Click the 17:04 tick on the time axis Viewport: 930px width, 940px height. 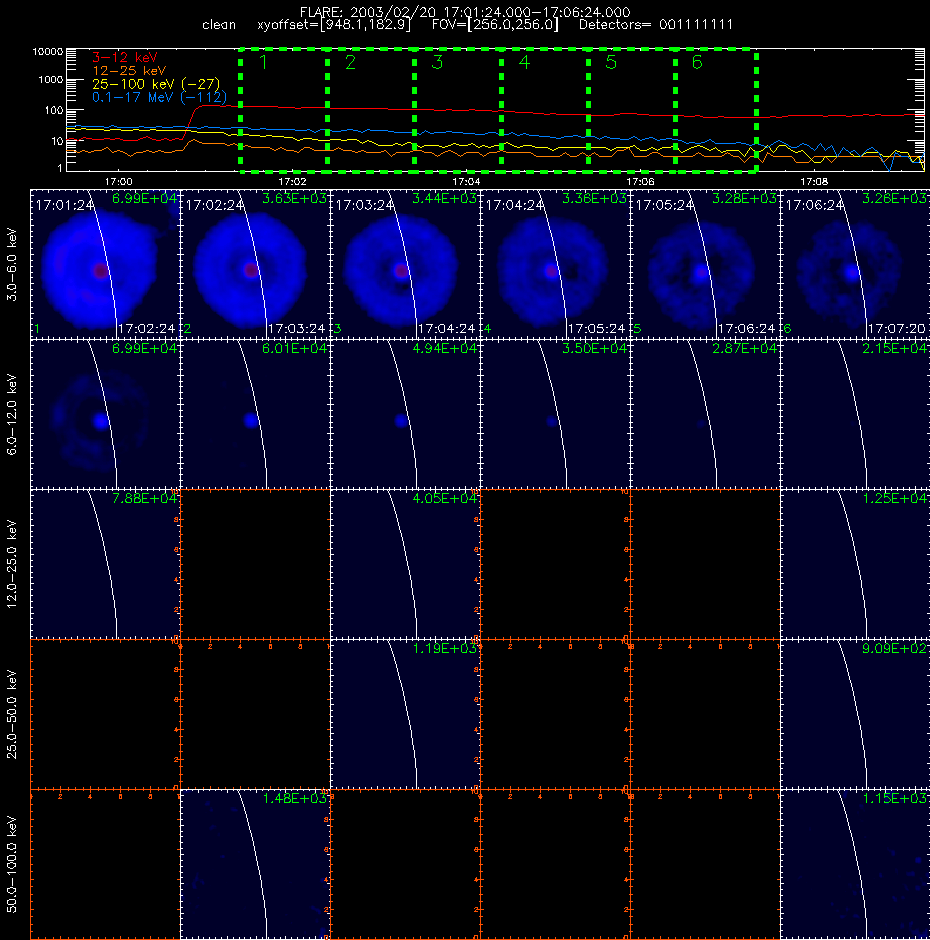(x=466, y=182)
